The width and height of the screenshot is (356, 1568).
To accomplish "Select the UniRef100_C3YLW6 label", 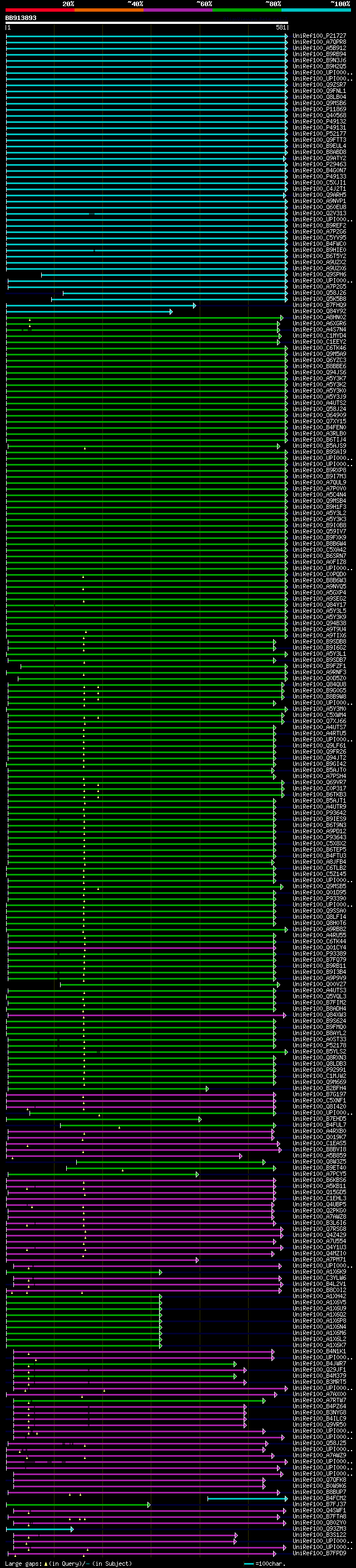I will 319,1279.
